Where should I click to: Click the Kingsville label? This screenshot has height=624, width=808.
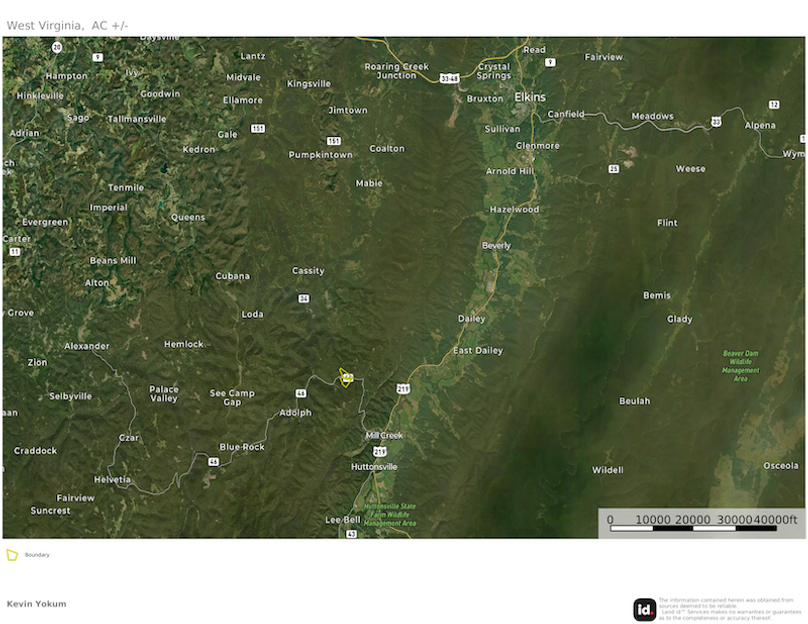click(309, 84)
